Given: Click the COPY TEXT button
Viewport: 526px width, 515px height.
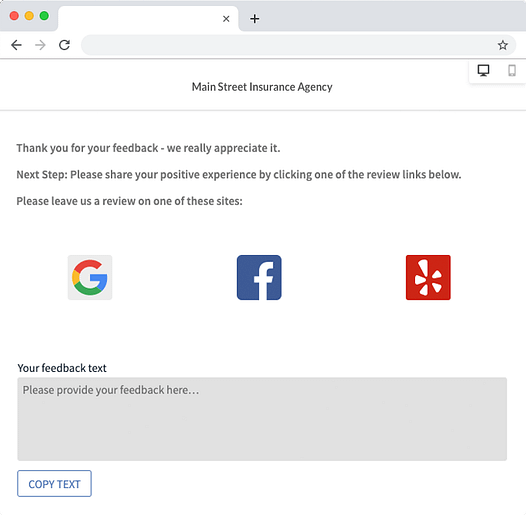Looking at the screenshot, I should 54,483.
